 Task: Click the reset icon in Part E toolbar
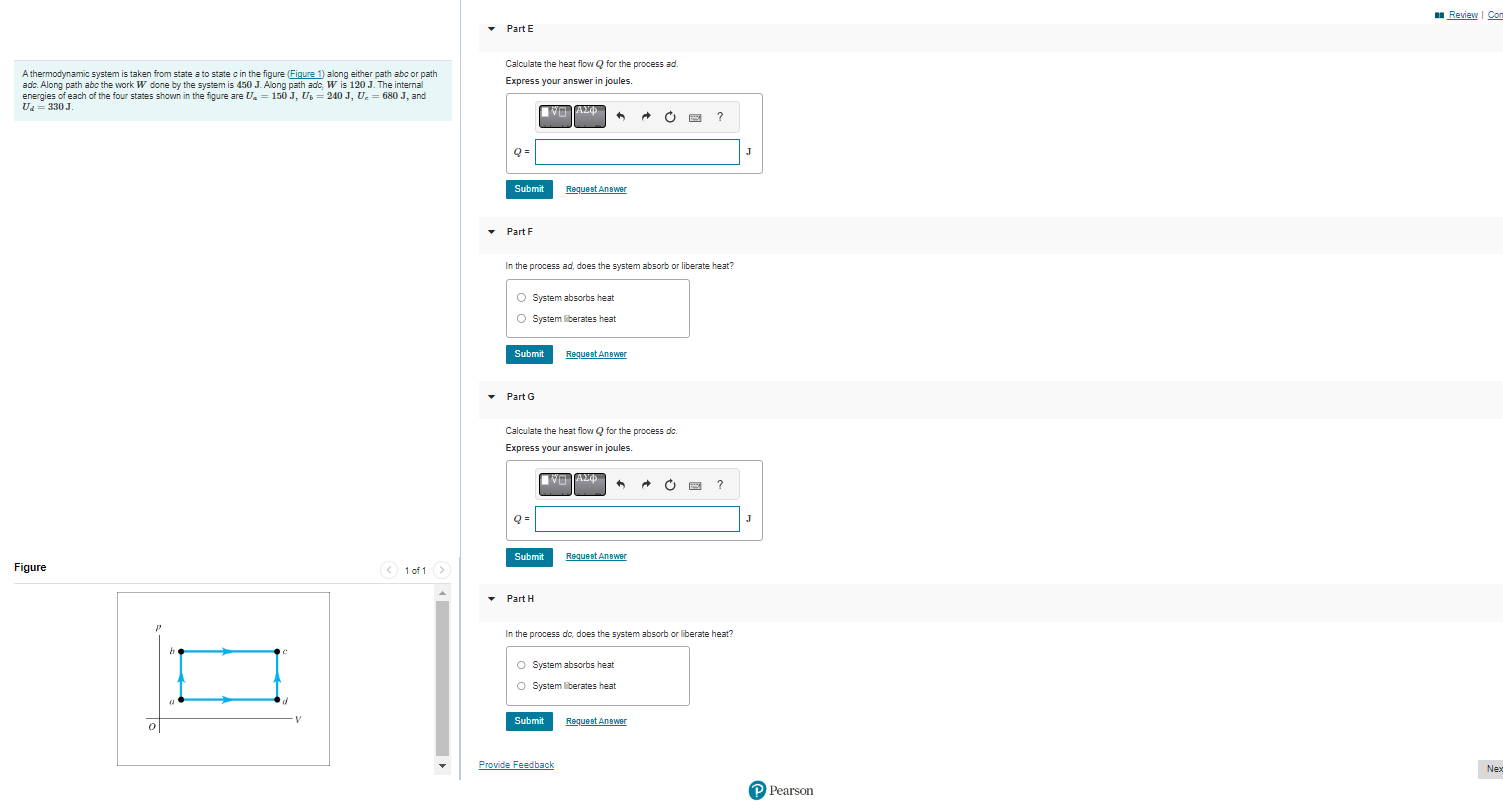point(669,117)
